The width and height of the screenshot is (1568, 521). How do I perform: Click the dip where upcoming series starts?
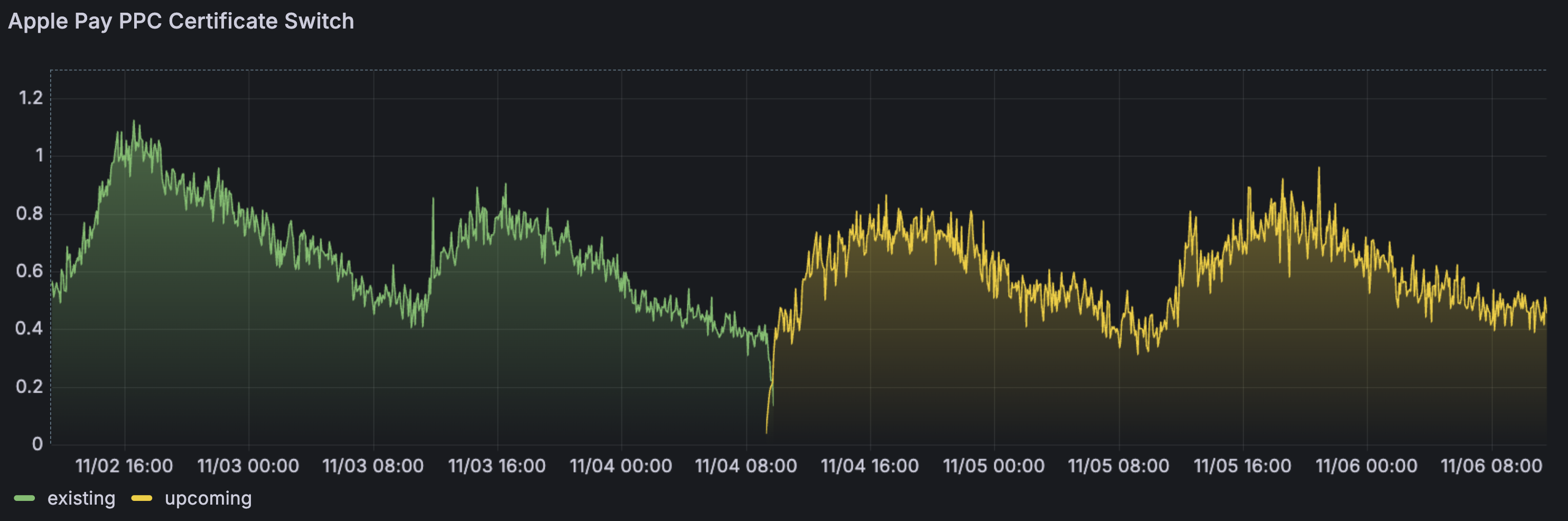pyautogui.click(x=768, y=432)
